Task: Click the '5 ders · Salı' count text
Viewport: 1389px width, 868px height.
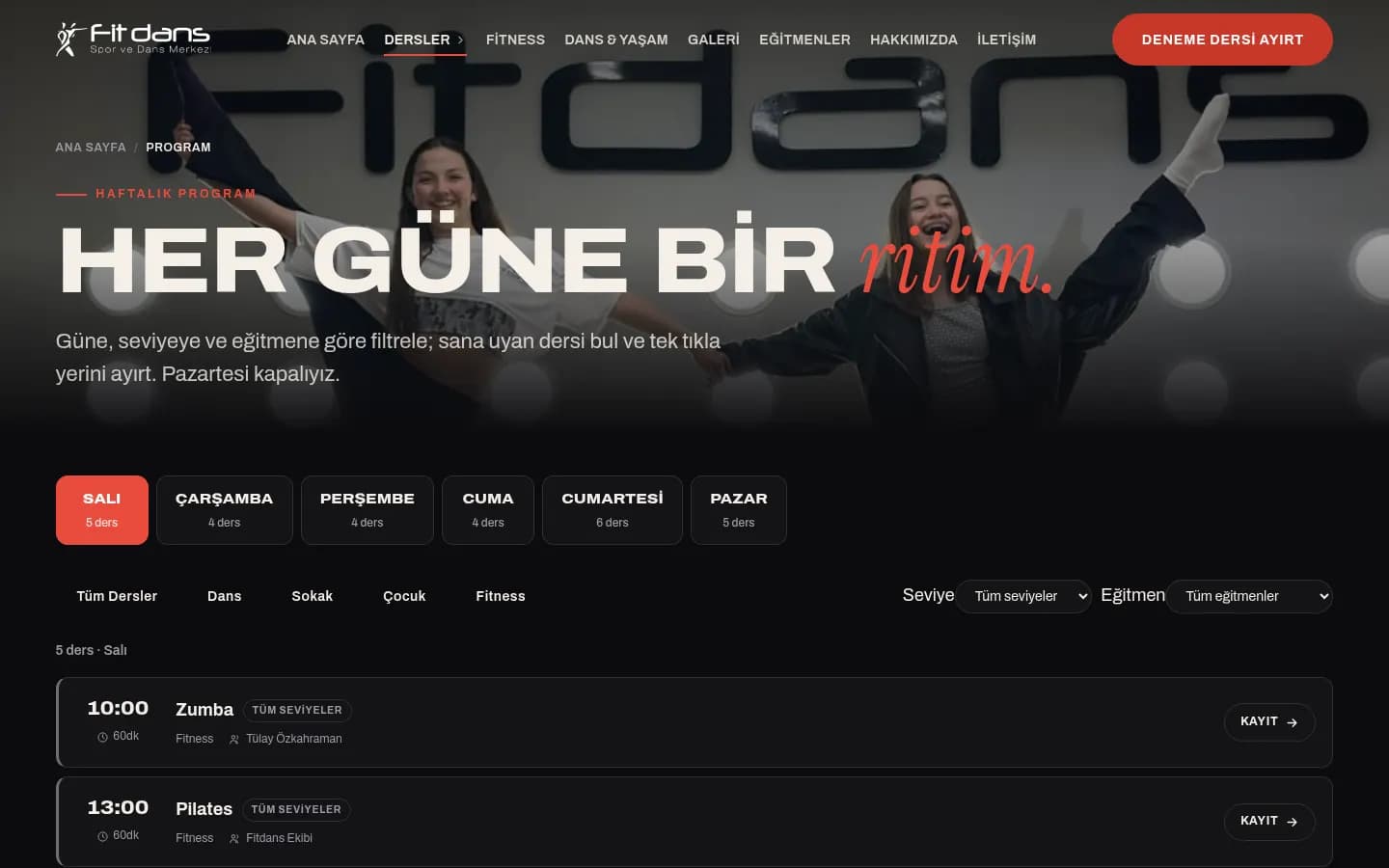Action: click(91, 650)
